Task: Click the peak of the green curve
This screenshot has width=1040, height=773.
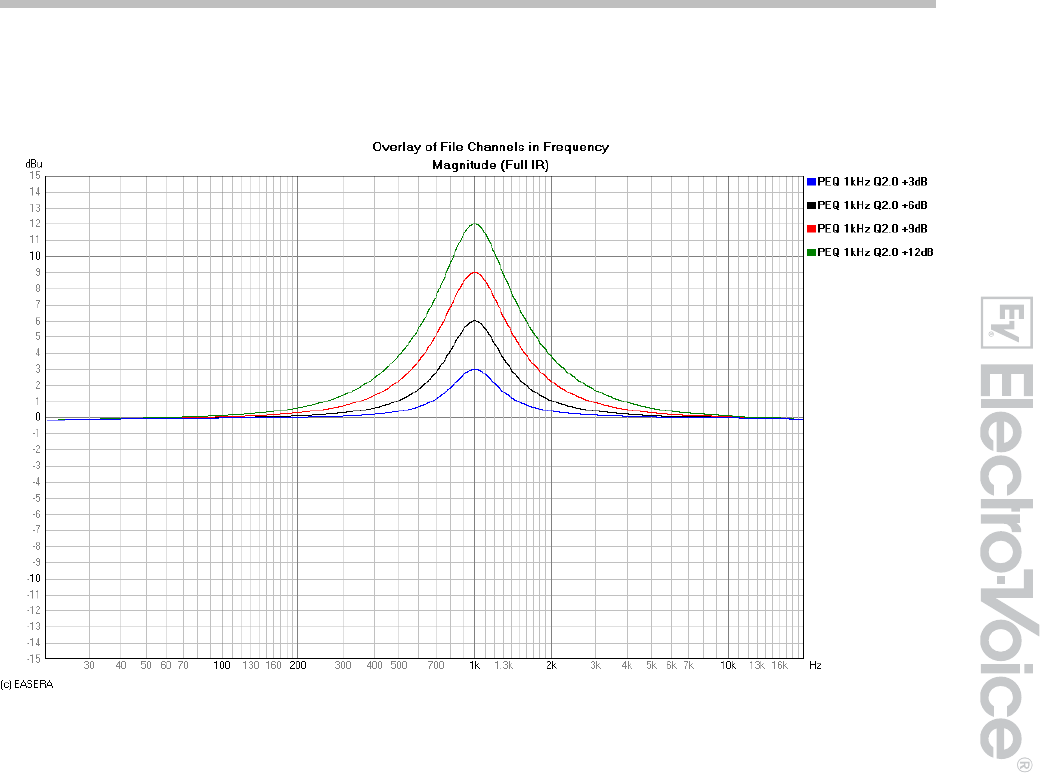Action: click(x=476, y=224)
